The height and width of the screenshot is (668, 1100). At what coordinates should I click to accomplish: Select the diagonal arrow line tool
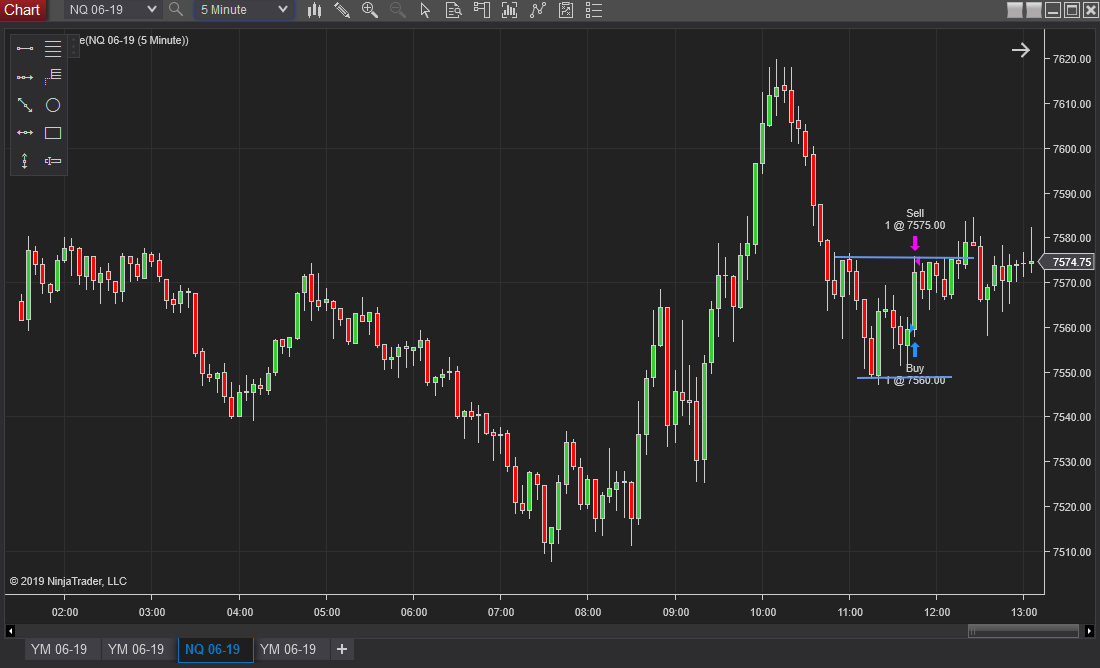point(25,105)
